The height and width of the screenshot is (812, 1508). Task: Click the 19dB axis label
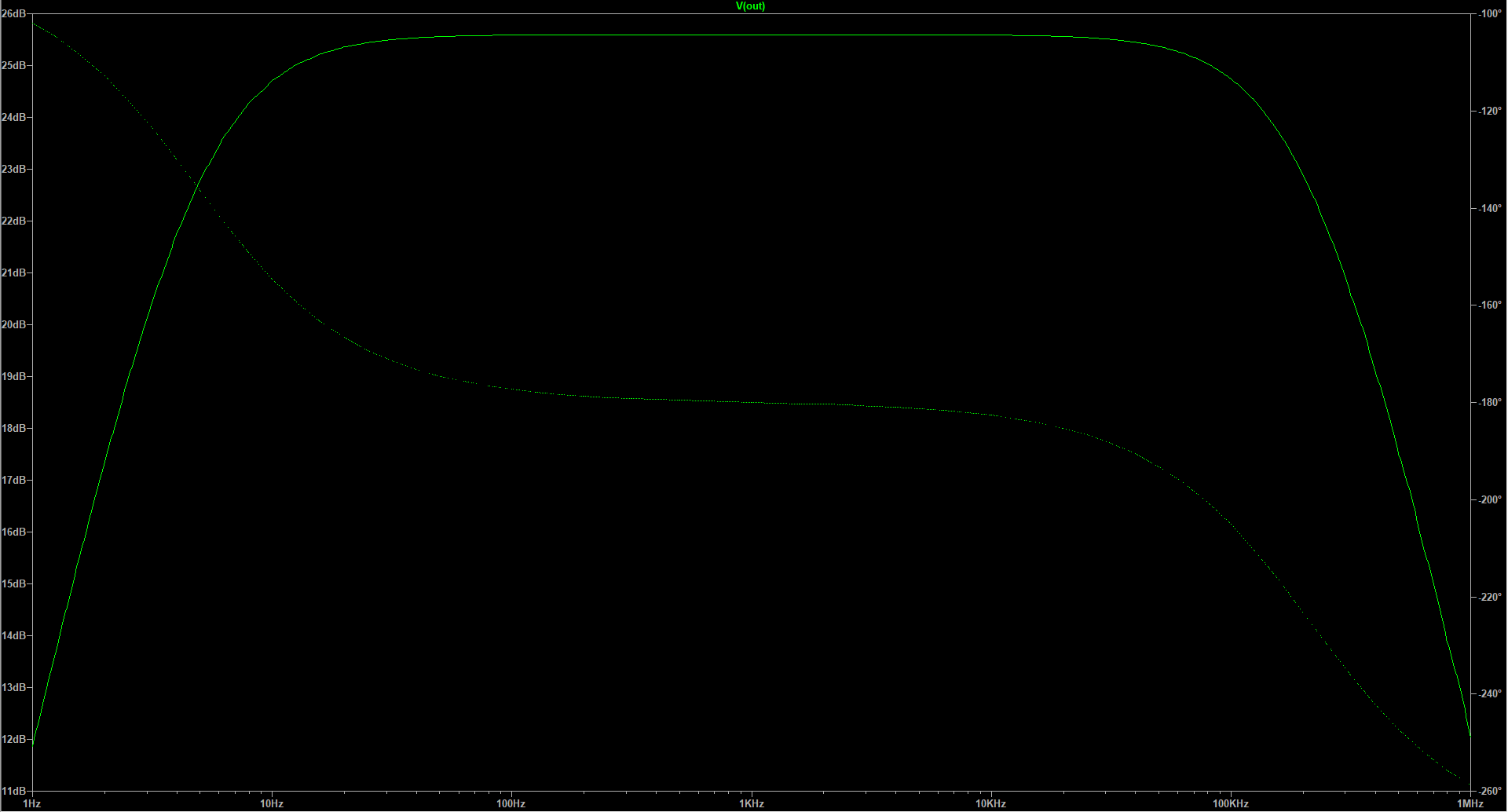[x=13, y=376]
